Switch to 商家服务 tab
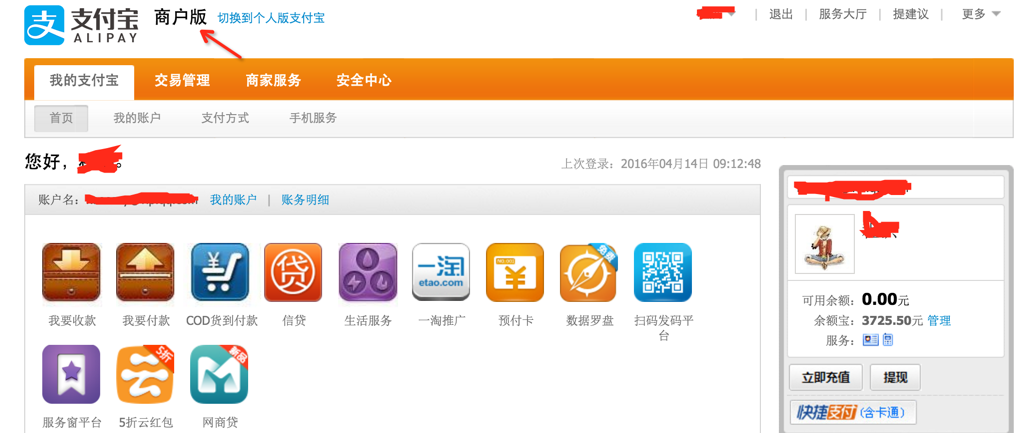This screenshot has height=433, width=1027. click(273, 81)
